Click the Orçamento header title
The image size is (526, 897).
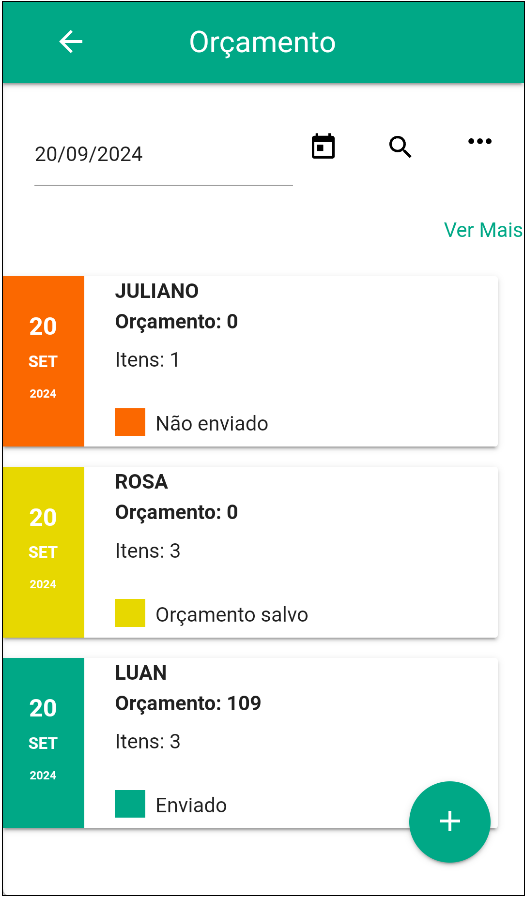(263, 43)
